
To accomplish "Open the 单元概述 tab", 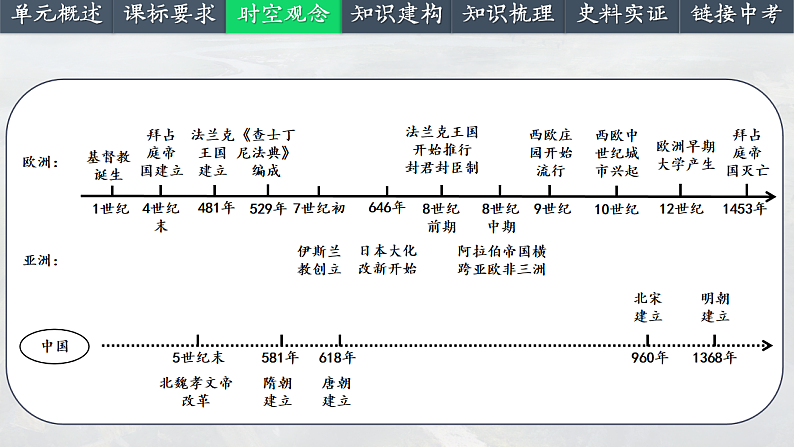I will [x=56, y=16].
